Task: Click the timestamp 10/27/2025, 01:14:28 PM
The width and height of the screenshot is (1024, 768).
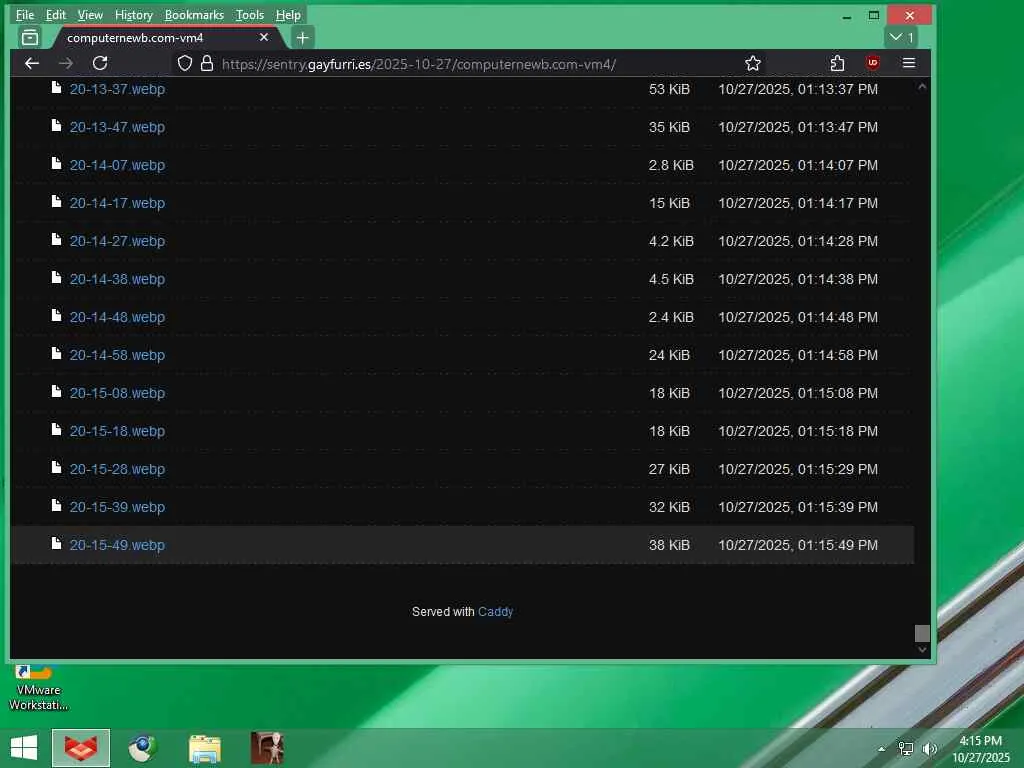Action: [x=798, y=241]
